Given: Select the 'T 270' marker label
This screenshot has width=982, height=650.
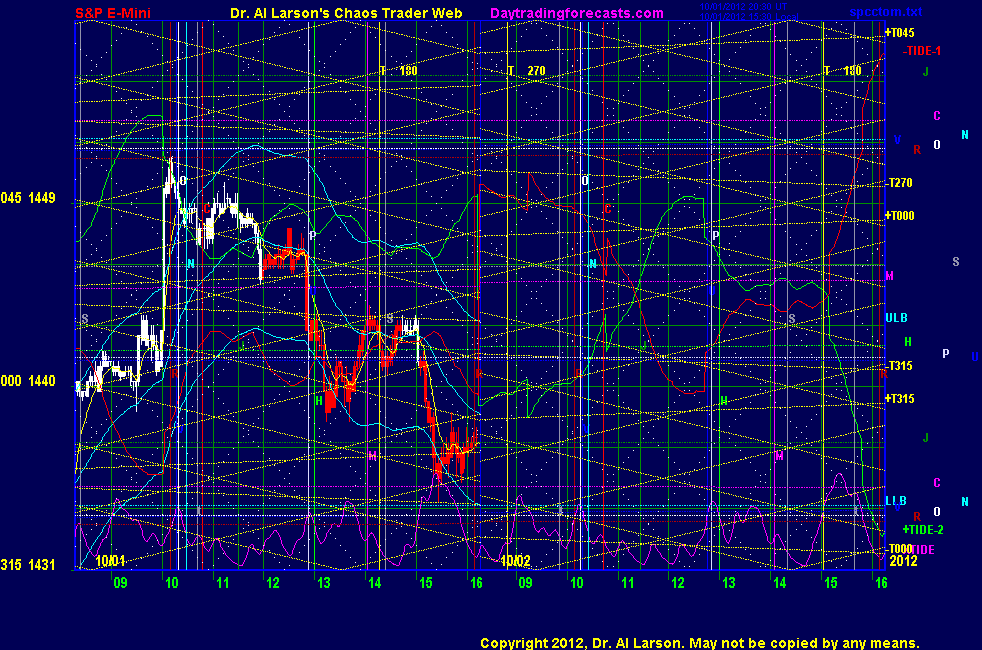Looking at the screenshot, I should tap(527, 71).
